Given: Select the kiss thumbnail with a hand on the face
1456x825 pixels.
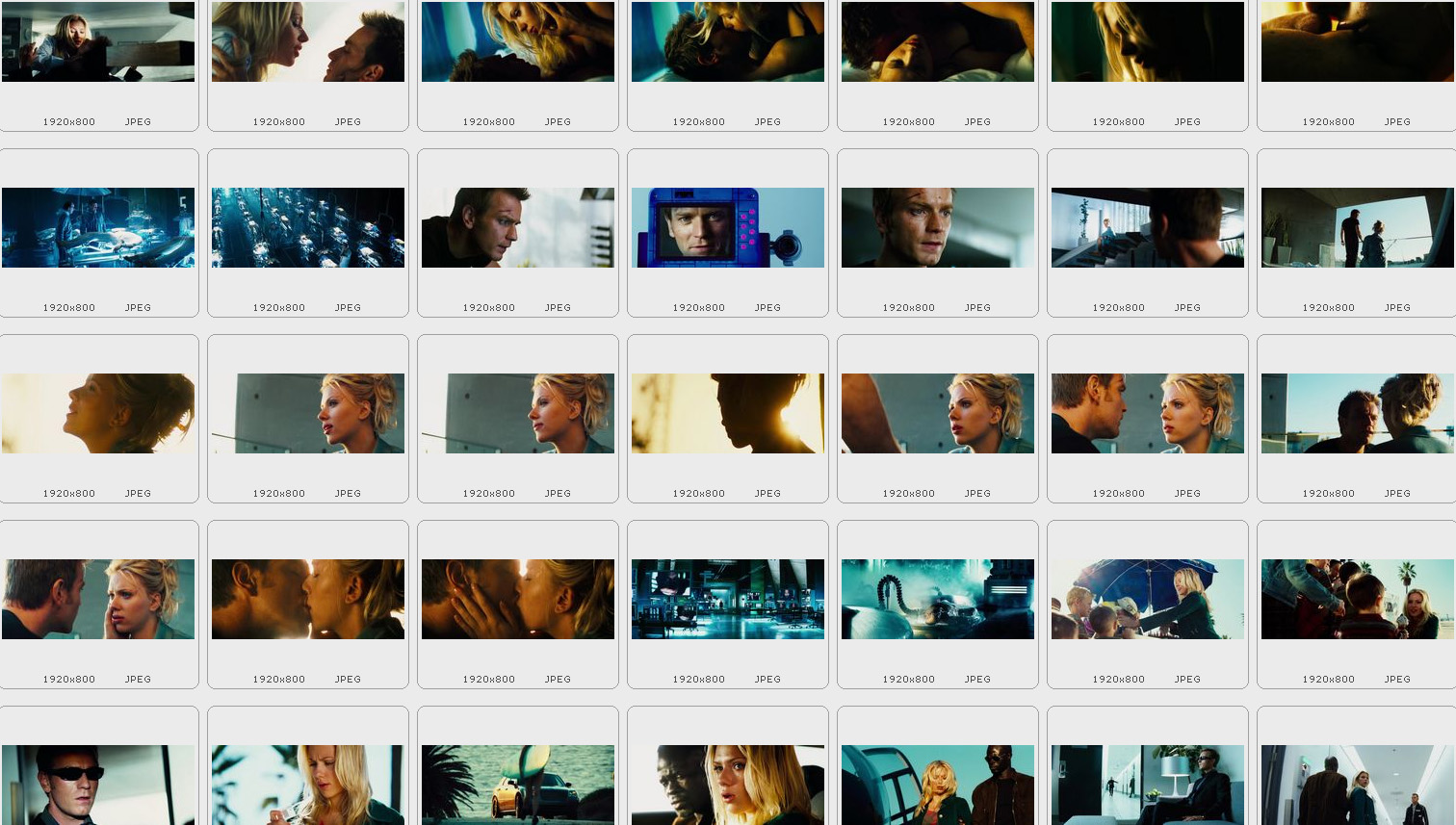Looking at the screenshot, I should (518, 599).
